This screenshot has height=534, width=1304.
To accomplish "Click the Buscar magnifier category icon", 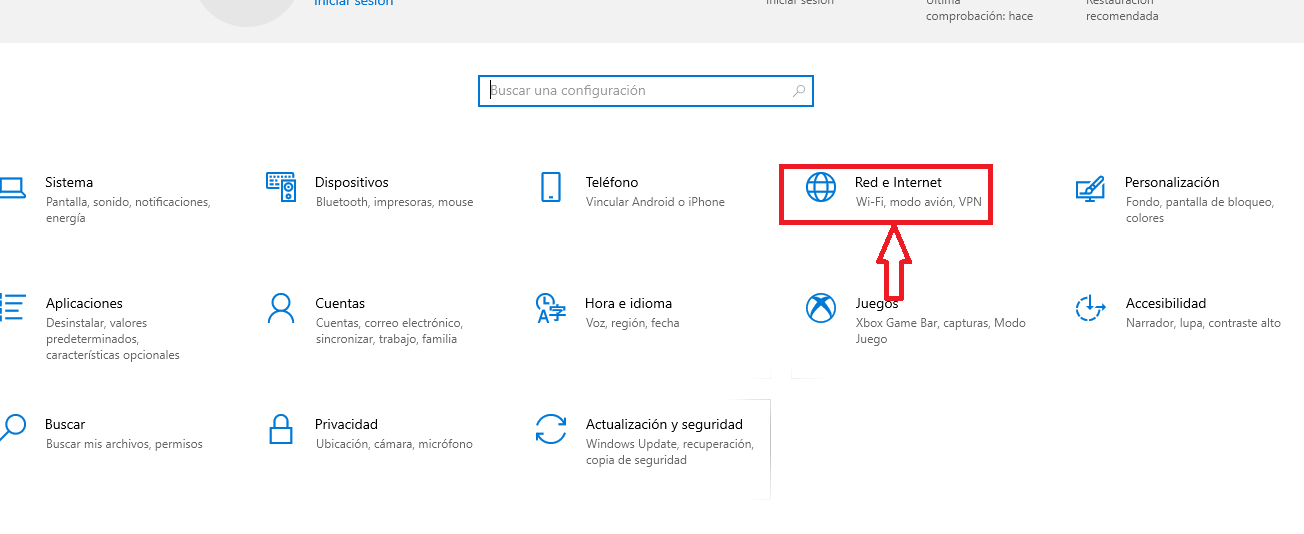I will click(12, 429).
